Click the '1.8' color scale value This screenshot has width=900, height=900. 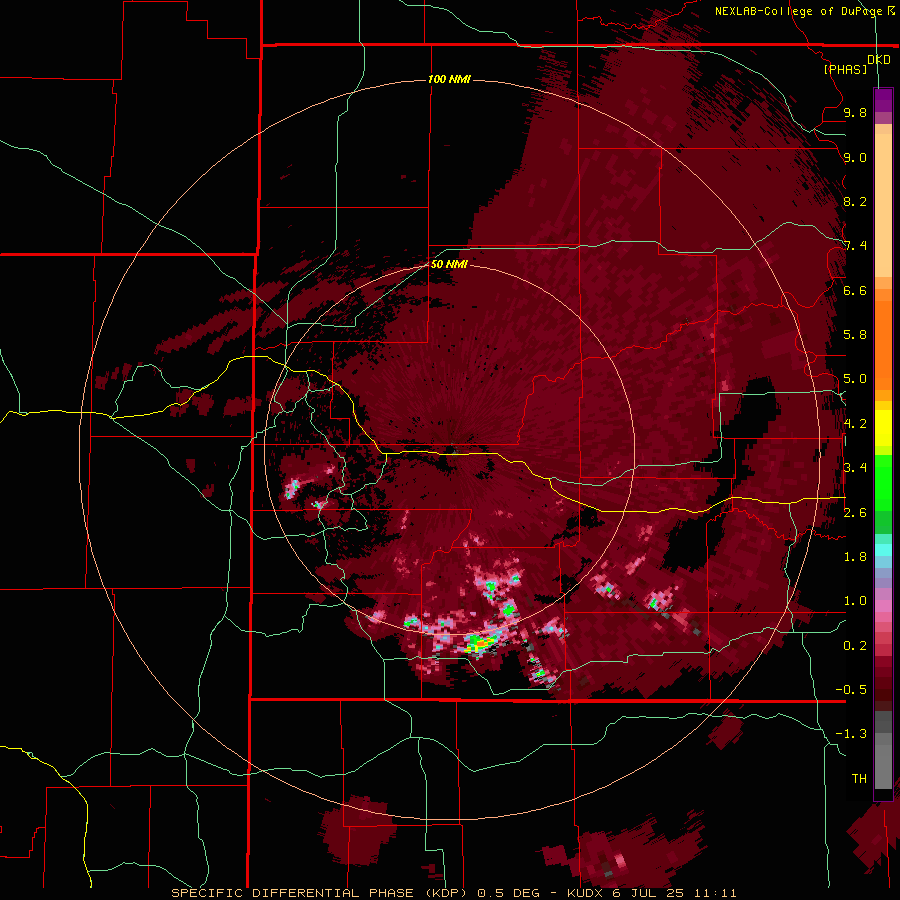coord(855,556)
